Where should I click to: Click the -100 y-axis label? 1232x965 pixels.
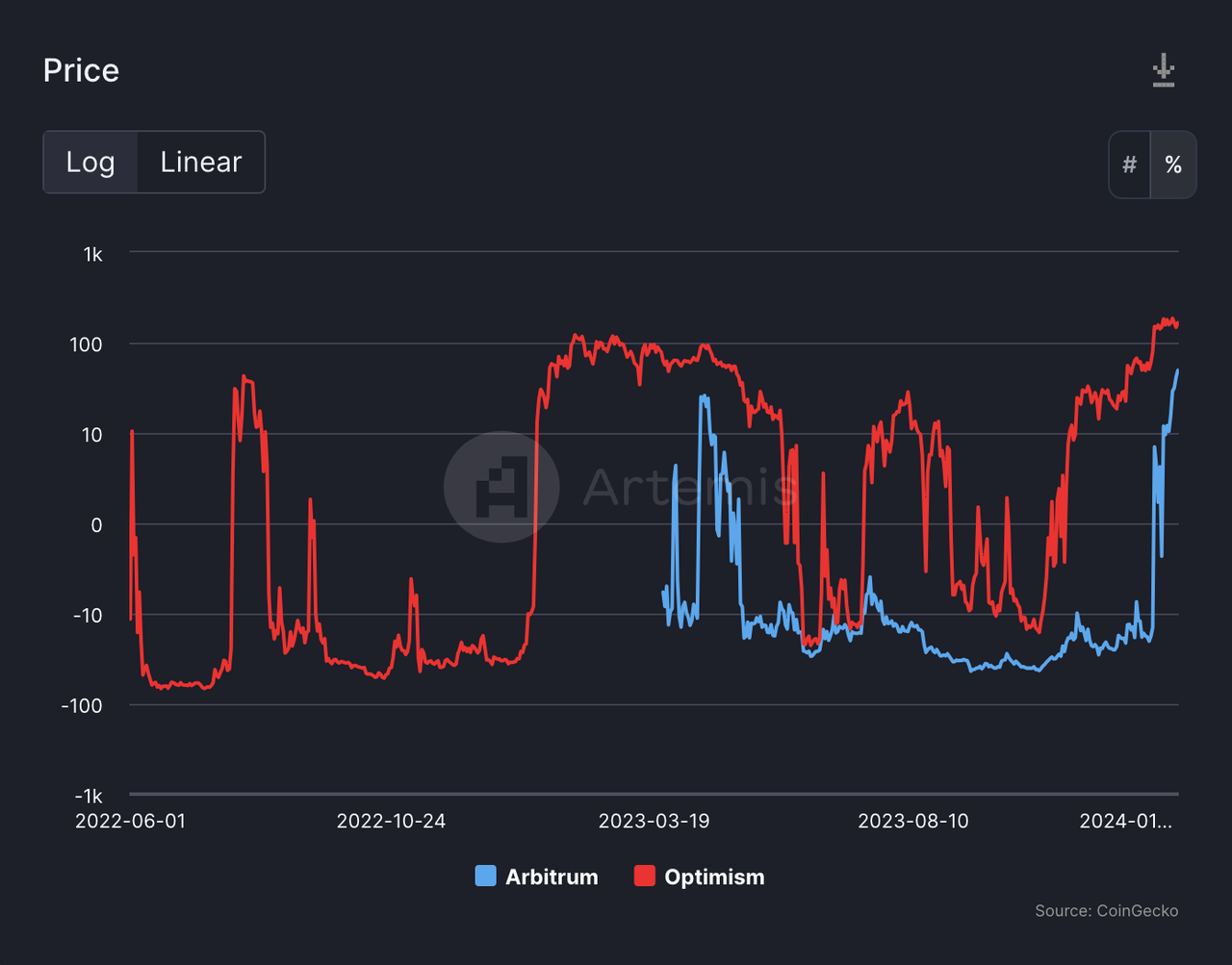(x=82, y=706)
